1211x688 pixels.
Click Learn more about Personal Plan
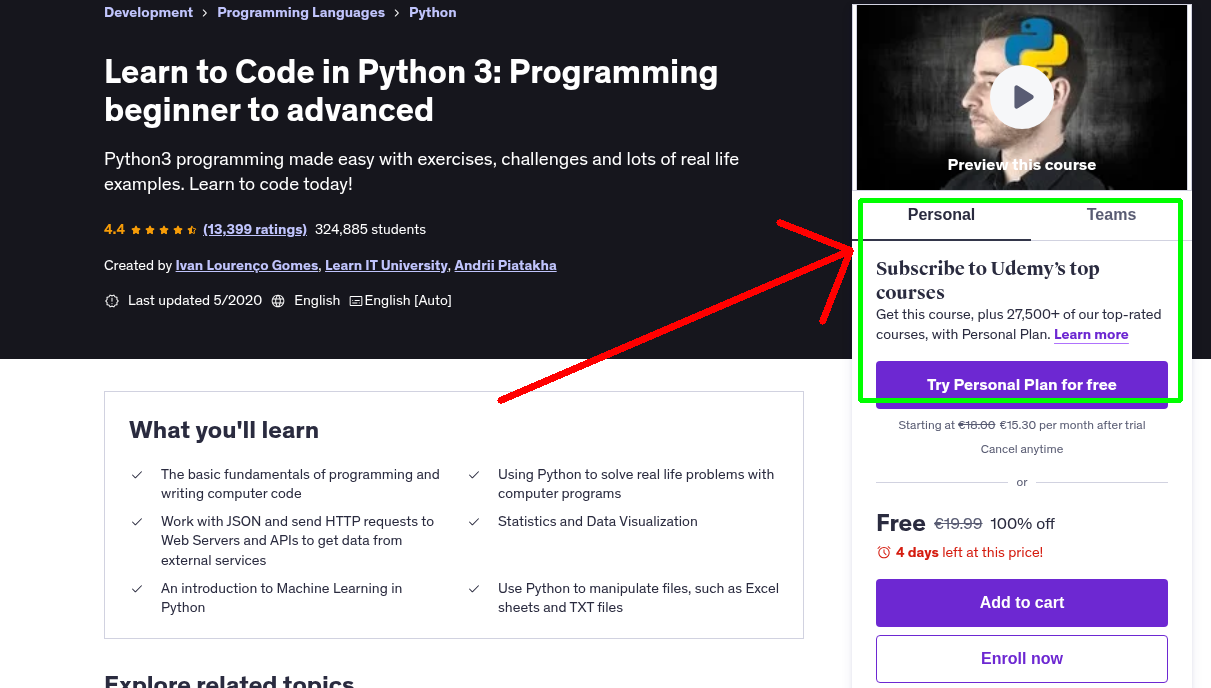[x=1091, y=335]
